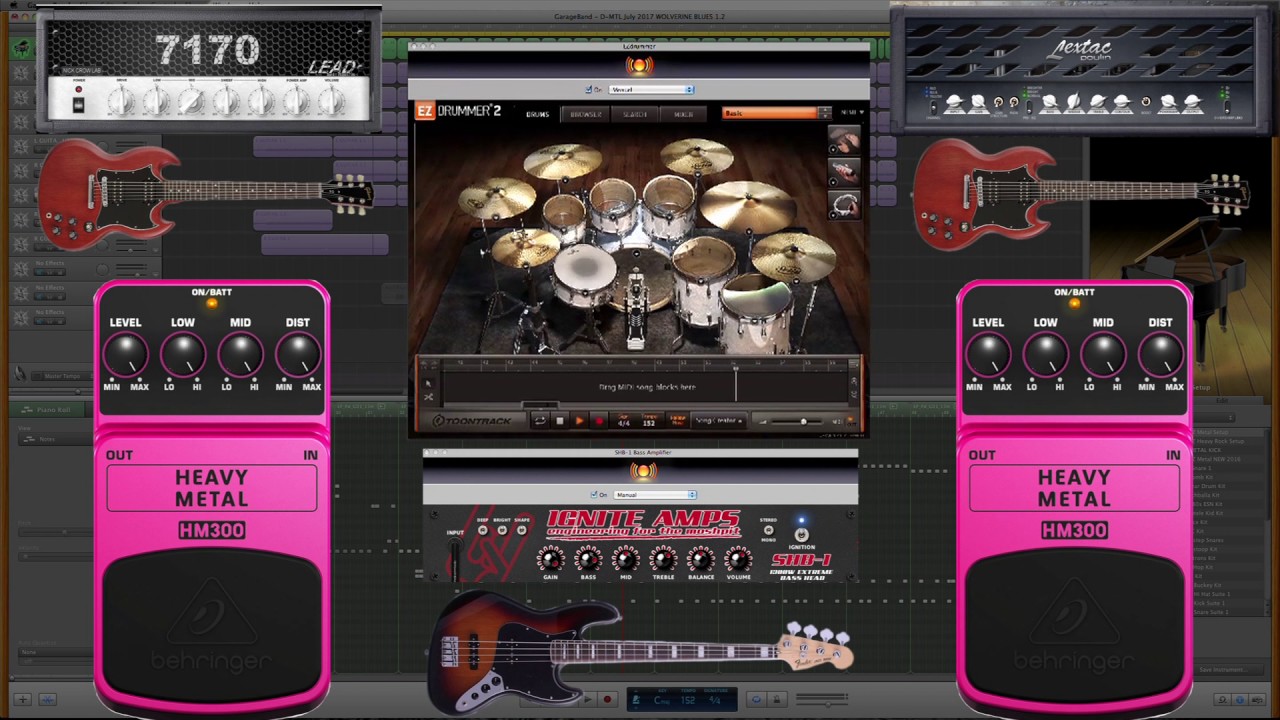Click the Bass knob on SHB-1 amp

pyautogui.click(x=588, y=559)
